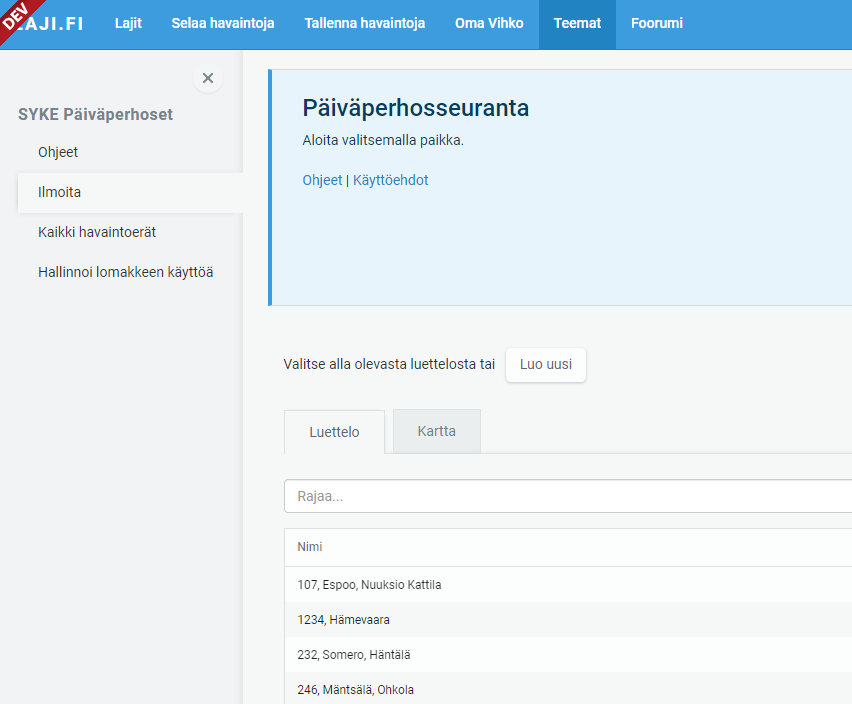Screen dimensions: 852x704
Task: Click the Luo uusi button
Action: (x=546, y=364)
